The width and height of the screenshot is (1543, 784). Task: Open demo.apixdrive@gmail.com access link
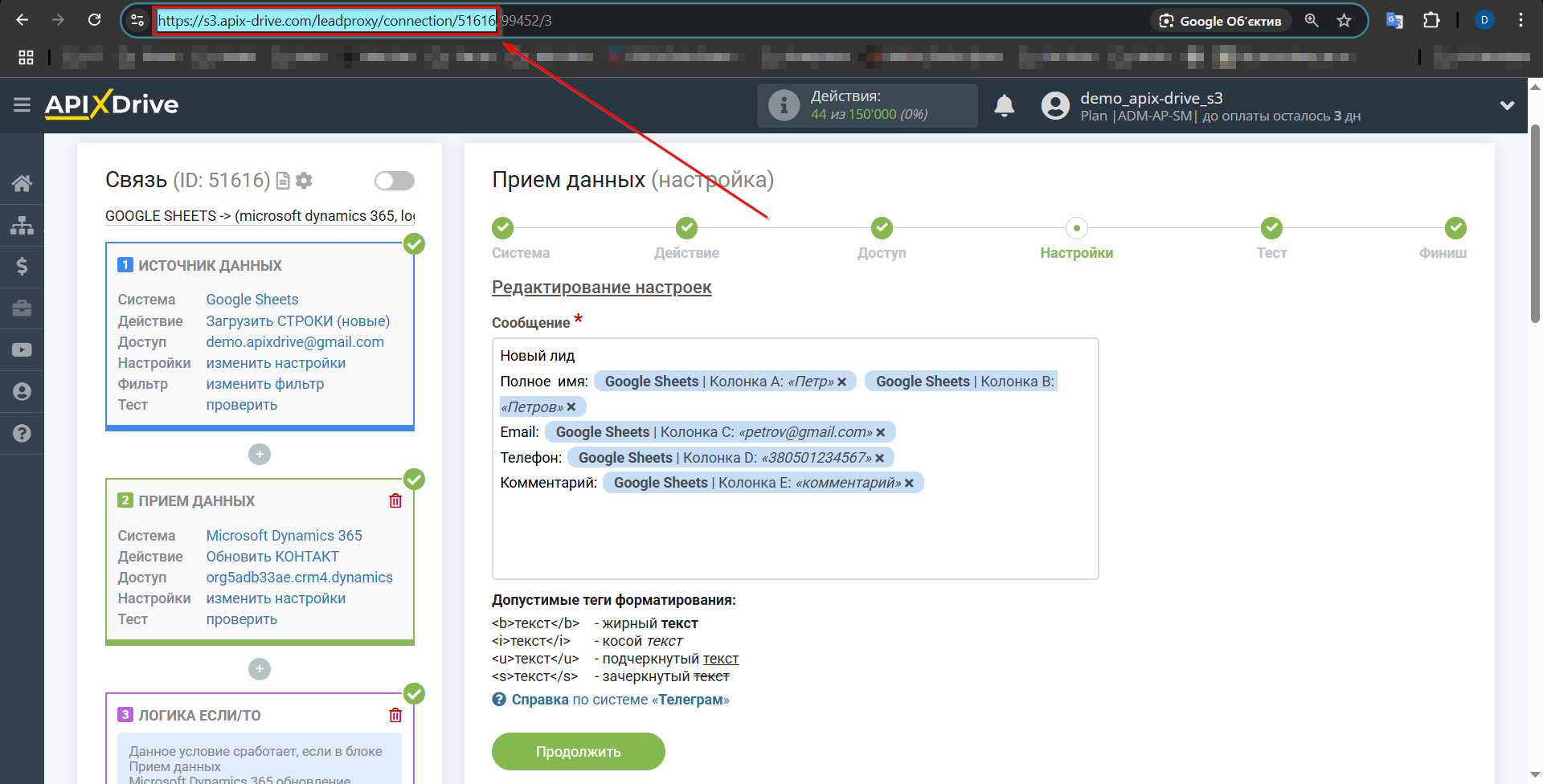pyautogui.click(x=295, y=342)
